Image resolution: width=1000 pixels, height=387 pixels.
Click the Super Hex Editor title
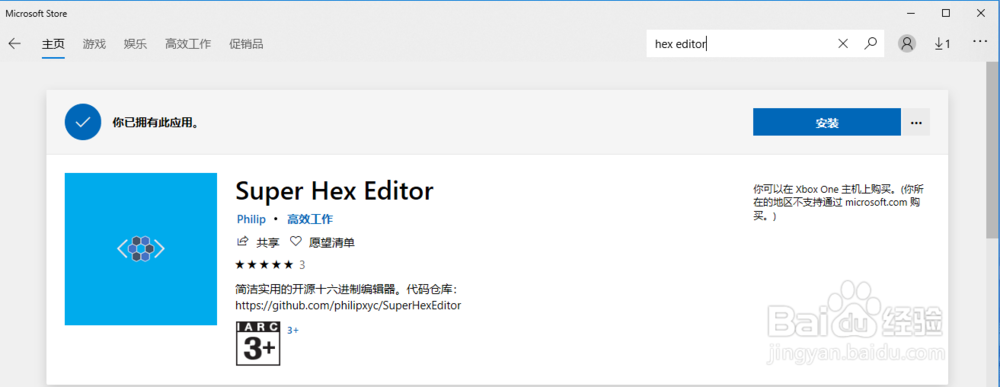click(x=334, y=190)
